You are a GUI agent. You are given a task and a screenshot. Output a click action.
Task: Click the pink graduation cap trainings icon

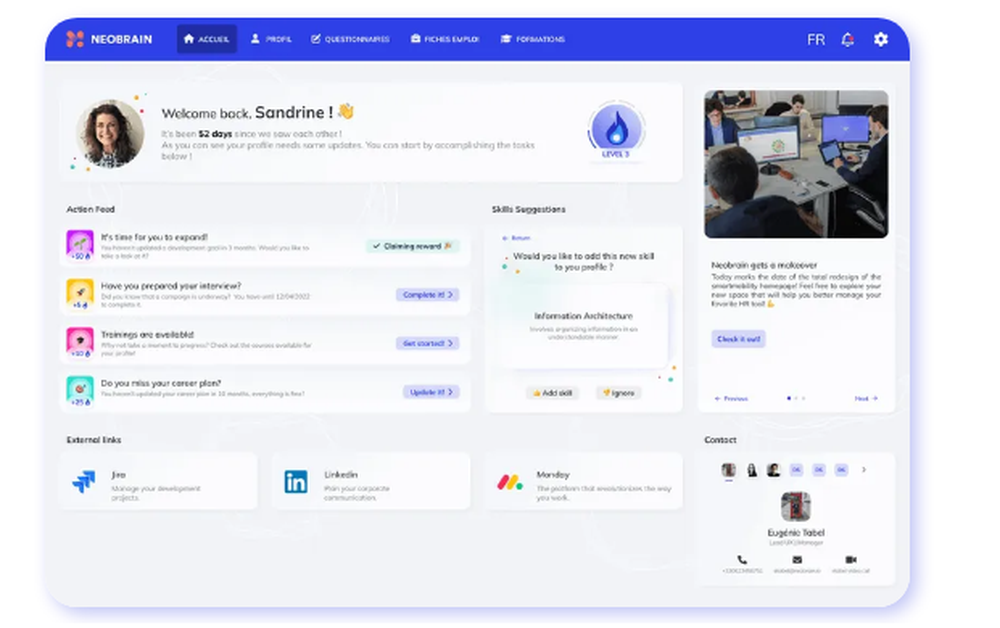pos(80,342)
